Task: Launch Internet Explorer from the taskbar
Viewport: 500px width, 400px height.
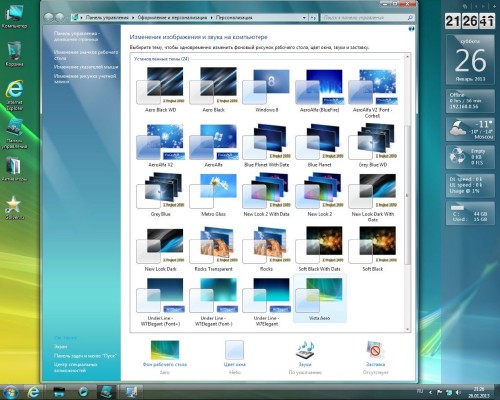Action: [33, 391]
